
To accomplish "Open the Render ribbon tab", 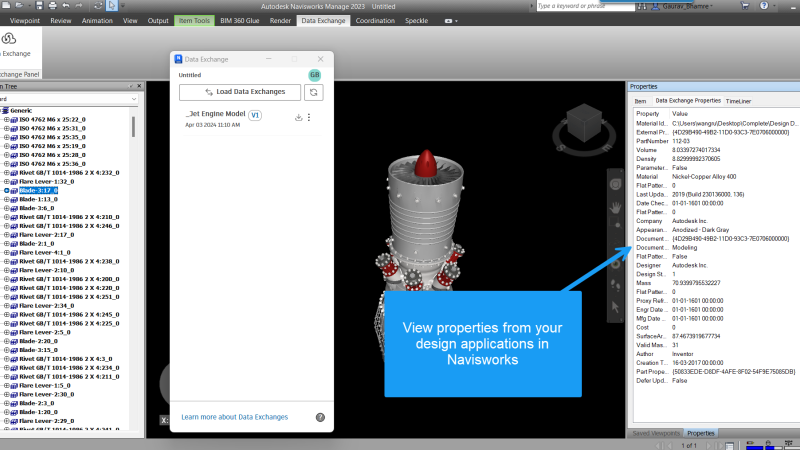I will [x=280, y=20].
